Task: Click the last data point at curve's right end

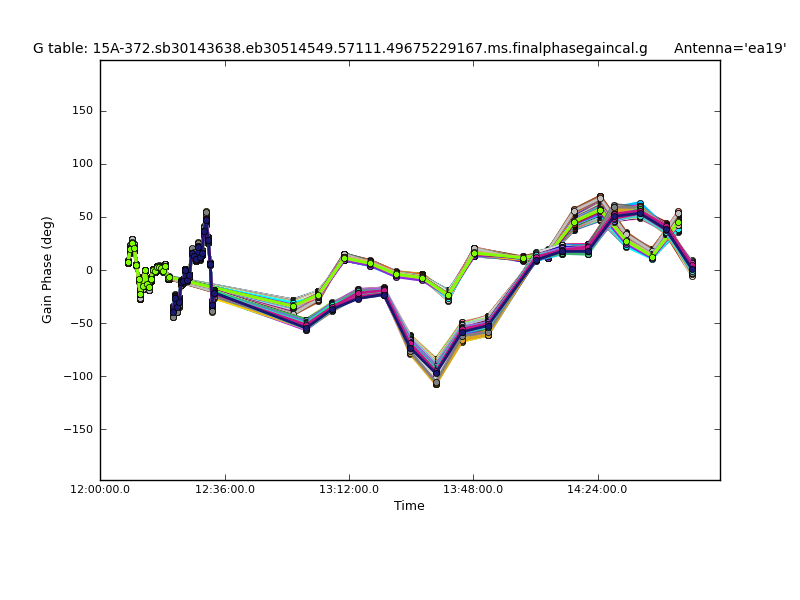Action: tap(692, 275)
